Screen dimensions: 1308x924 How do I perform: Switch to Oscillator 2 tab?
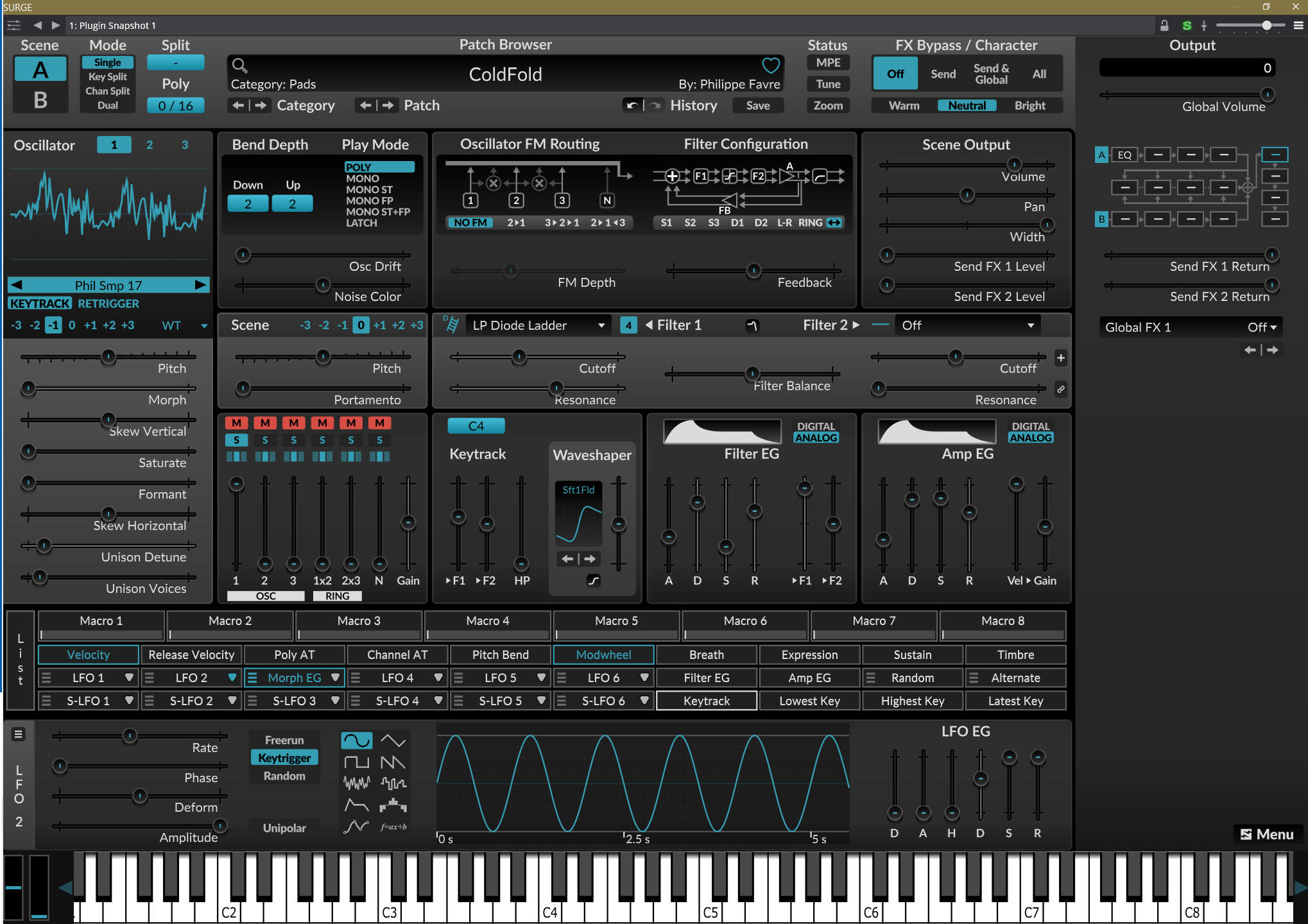pyautogui.click(x=150, y=145)
